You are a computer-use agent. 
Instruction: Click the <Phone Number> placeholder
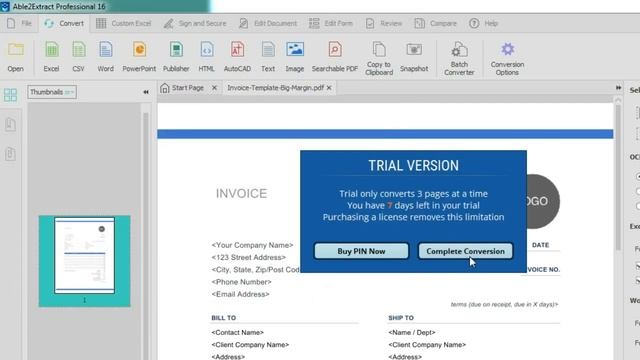[241, 282]
